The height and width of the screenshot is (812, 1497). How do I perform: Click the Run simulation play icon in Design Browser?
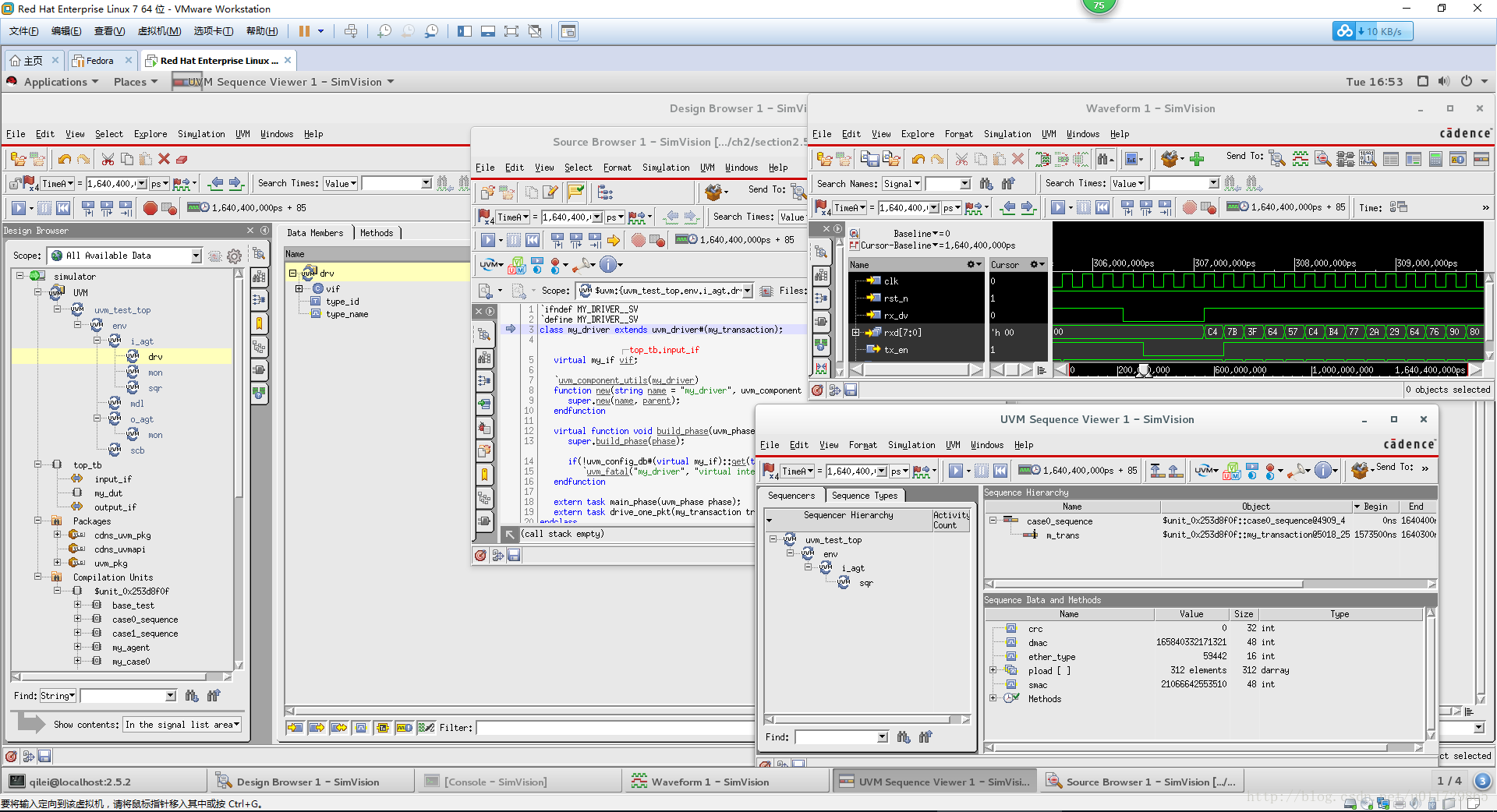[x=19, y=208]
